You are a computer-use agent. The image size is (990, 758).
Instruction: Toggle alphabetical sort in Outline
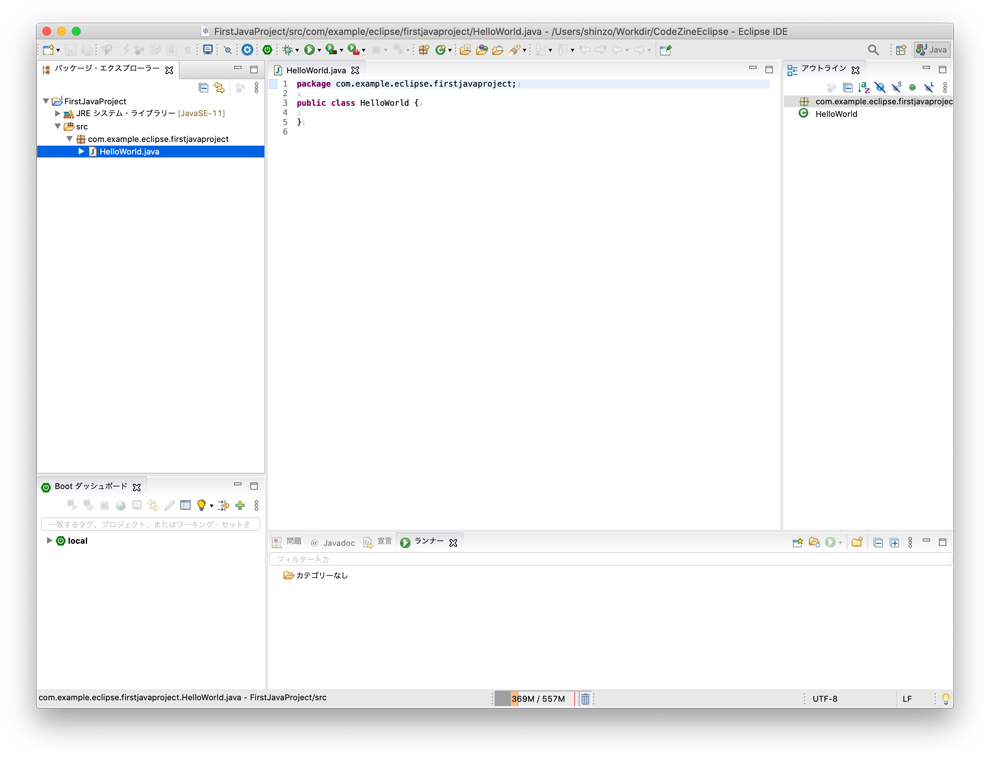864,88
